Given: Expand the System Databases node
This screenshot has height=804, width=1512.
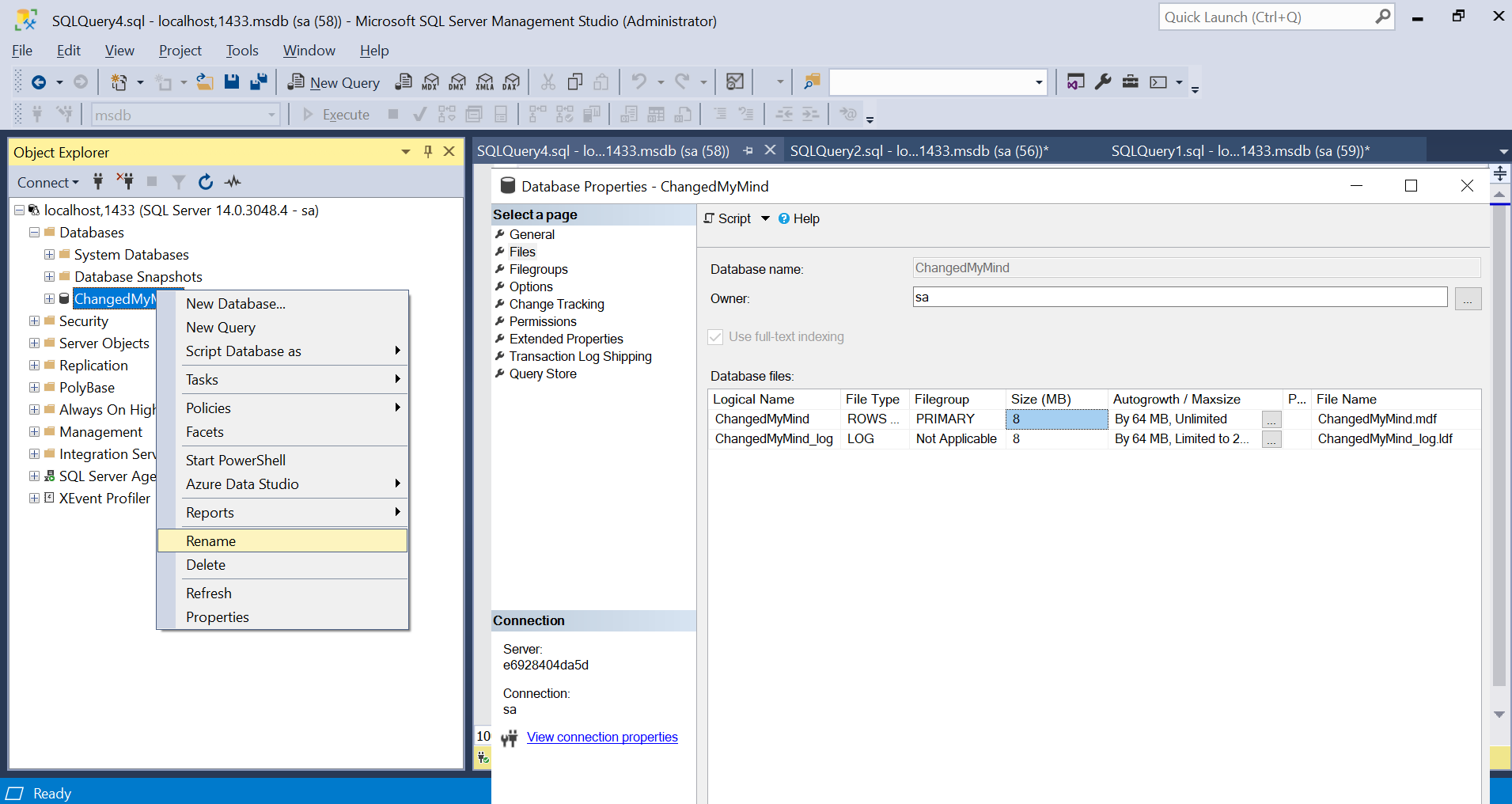Looking at the screenshot, I should click(x=49, y=255).
